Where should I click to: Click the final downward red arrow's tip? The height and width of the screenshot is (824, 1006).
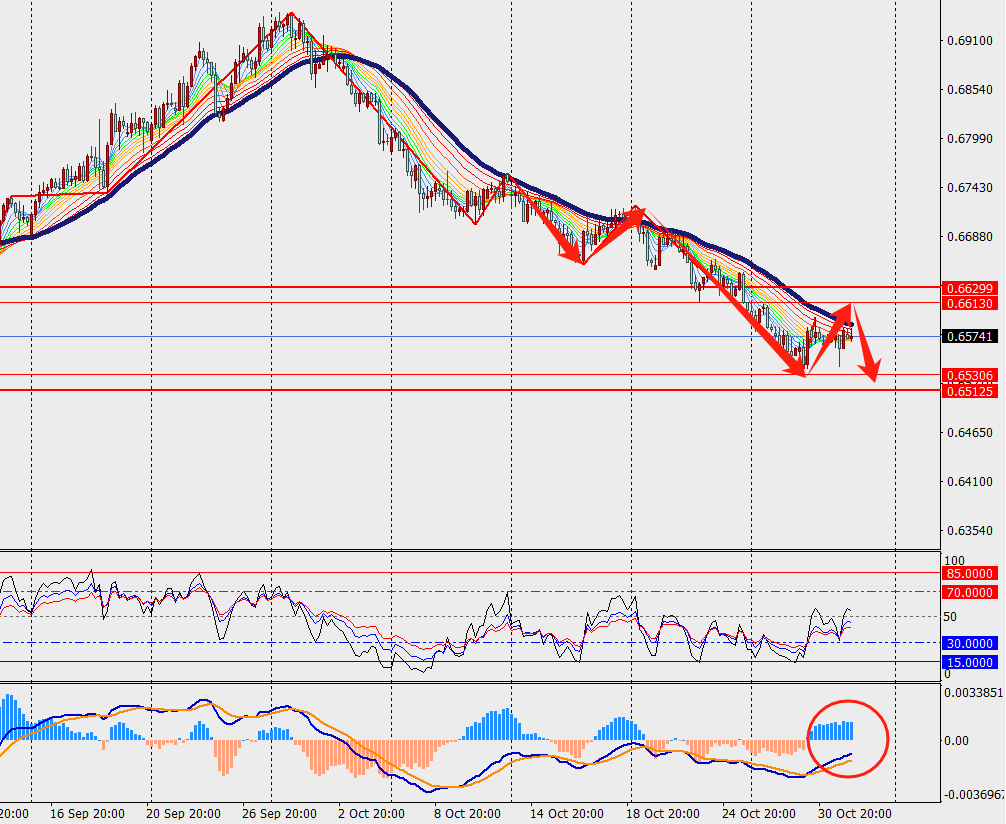point(874,380)
